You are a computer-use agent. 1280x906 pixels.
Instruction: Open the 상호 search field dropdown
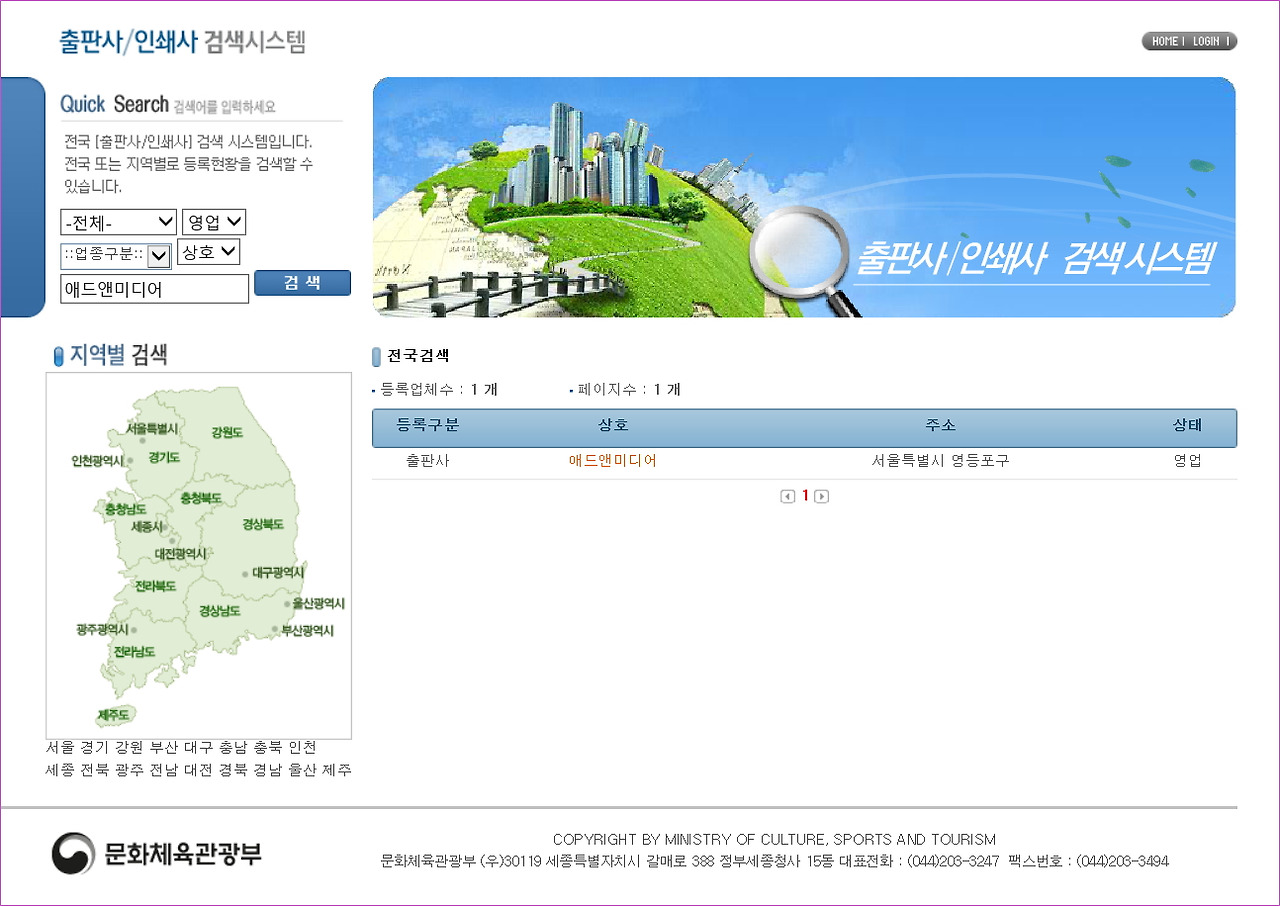pos(210,252)
